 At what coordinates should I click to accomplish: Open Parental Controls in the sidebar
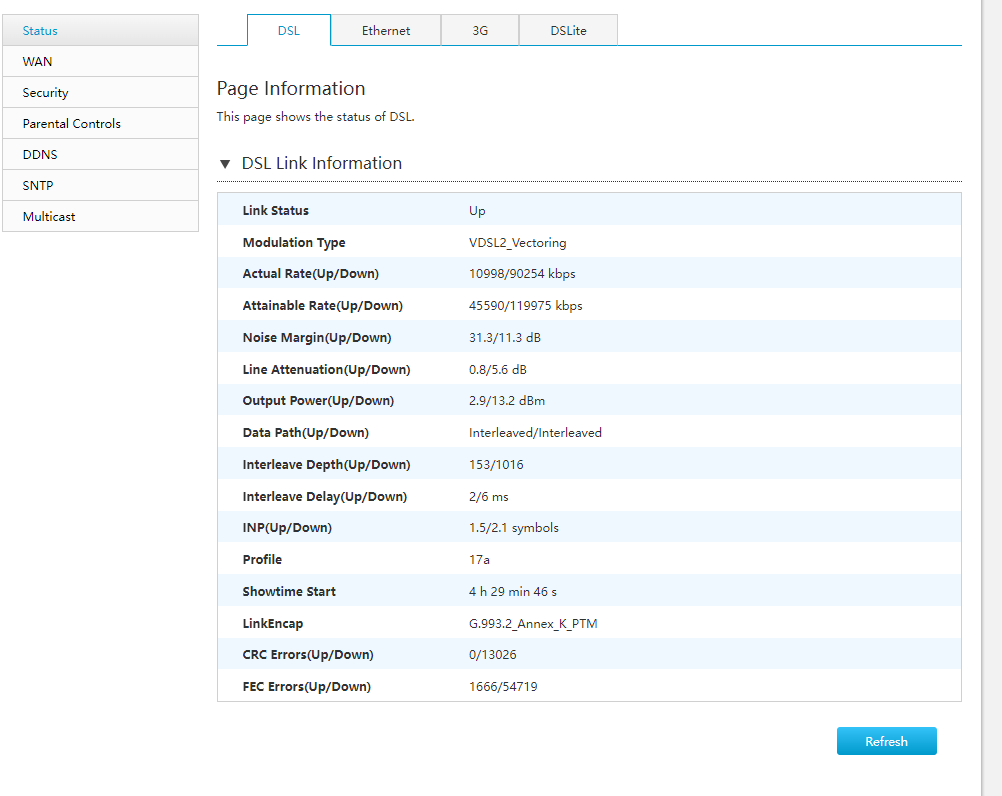click(100, 123)
